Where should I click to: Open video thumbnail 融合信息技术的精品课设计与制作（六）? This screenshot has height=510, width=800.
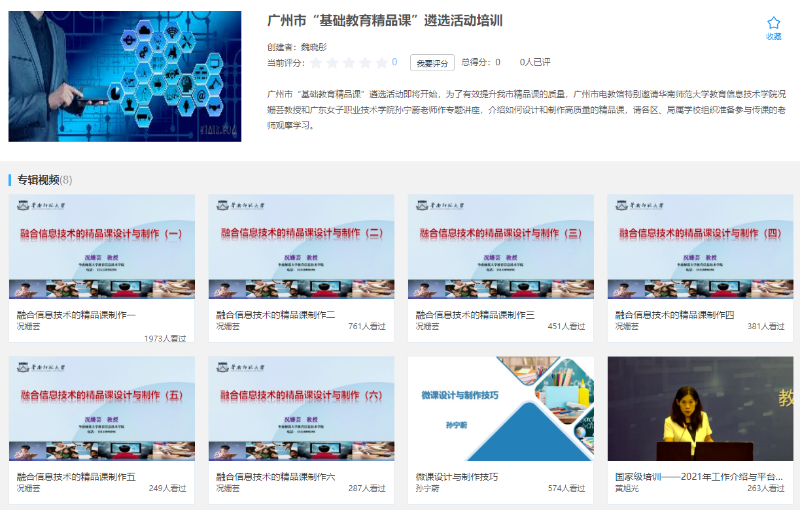point(301,409)
